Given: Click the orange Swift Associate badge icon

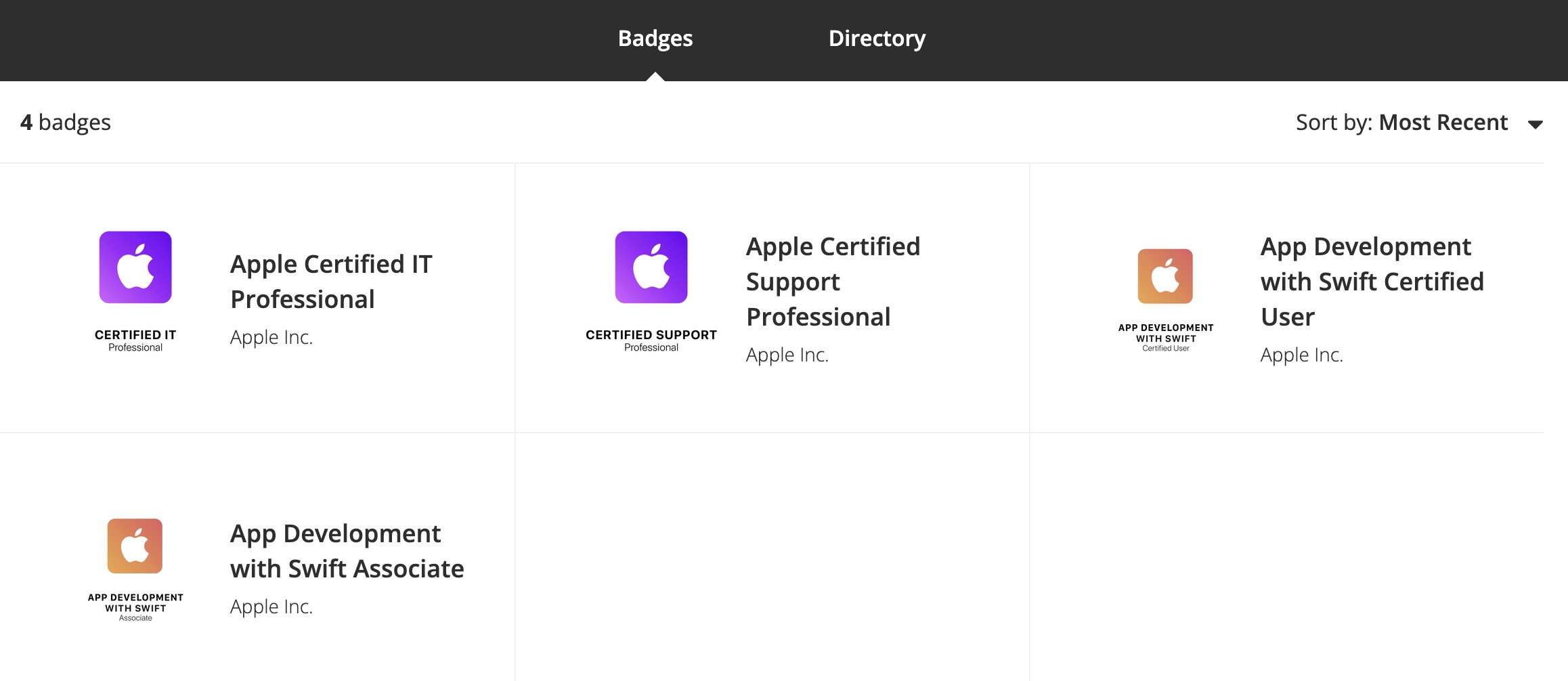Looking at the screenshot, I should pos(135,546).
